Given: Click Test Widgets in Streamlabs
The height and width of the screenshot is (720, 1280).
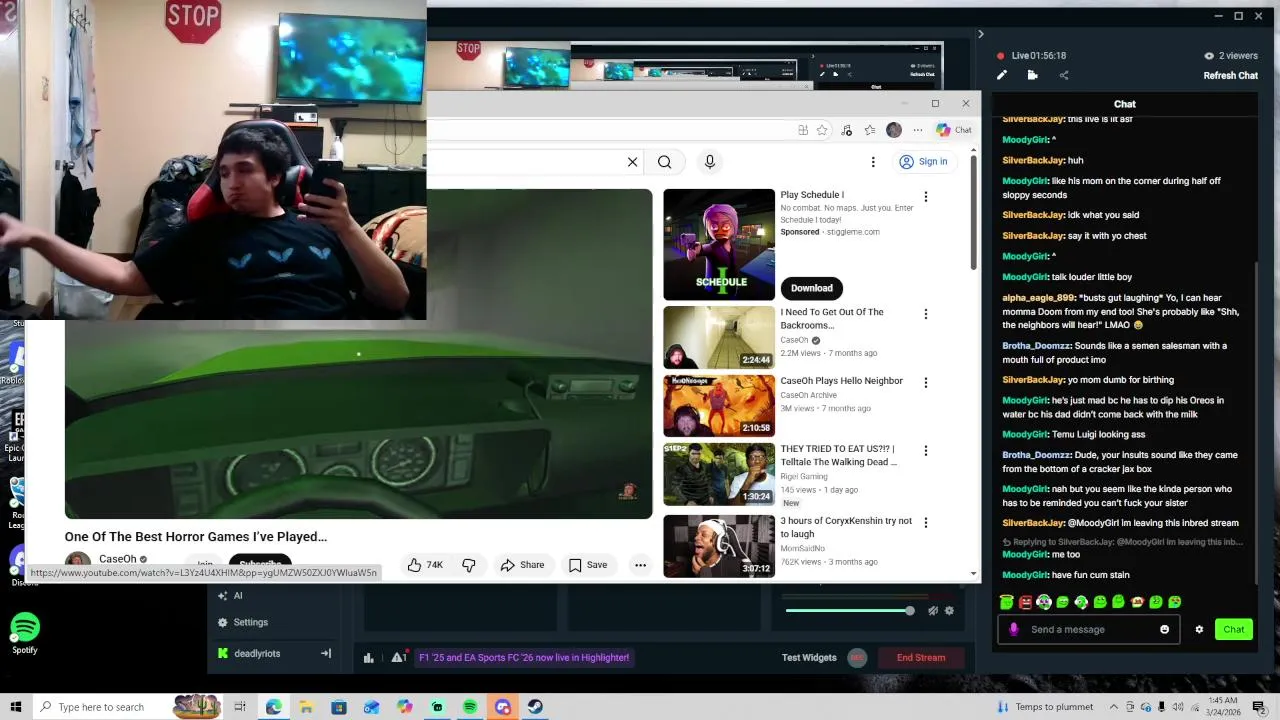Looking at the screenshot, I should coord(808,657).
